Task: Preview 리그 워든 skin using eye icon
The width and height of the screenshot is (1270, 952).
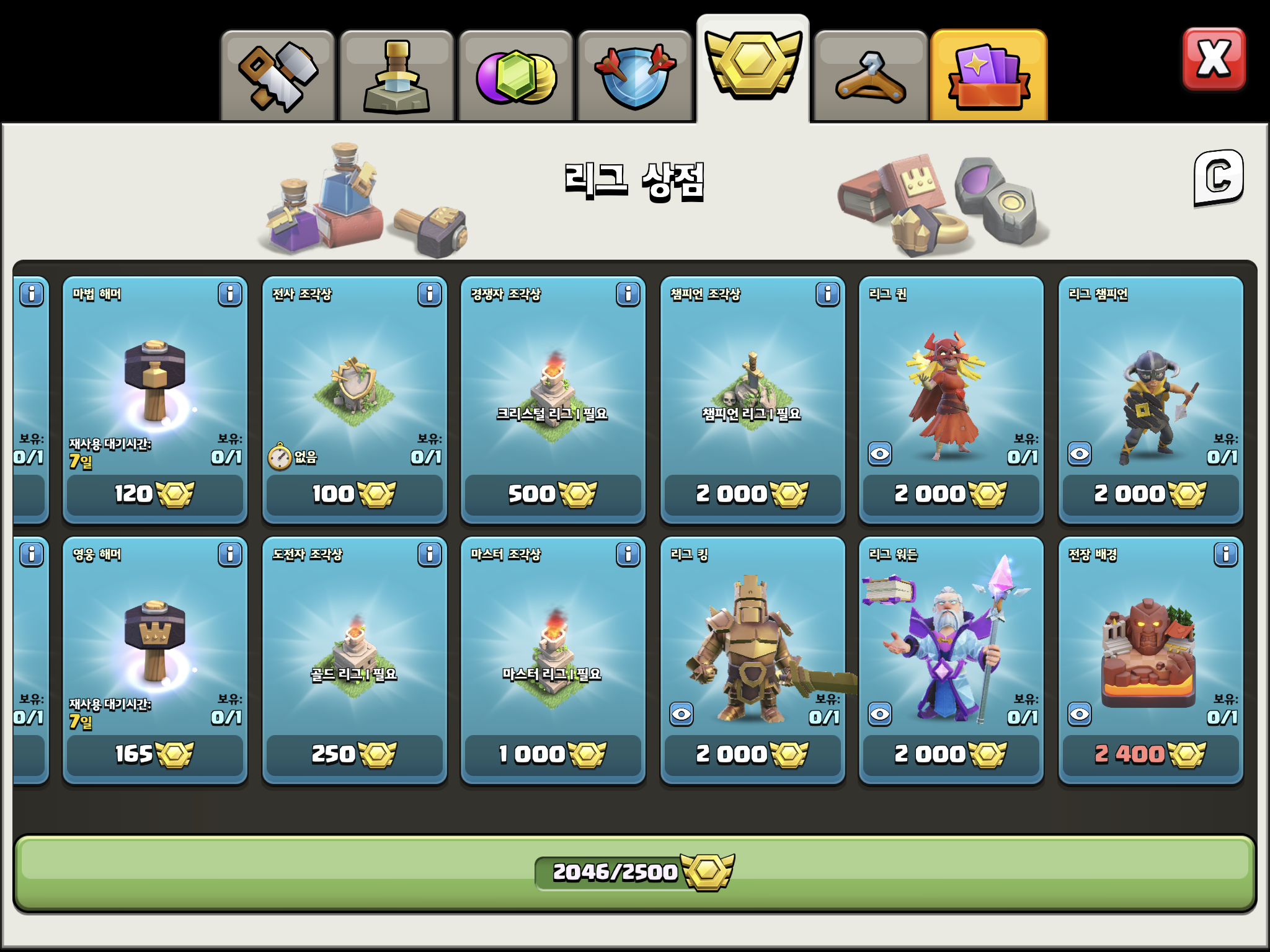Action: pos(880,714)
